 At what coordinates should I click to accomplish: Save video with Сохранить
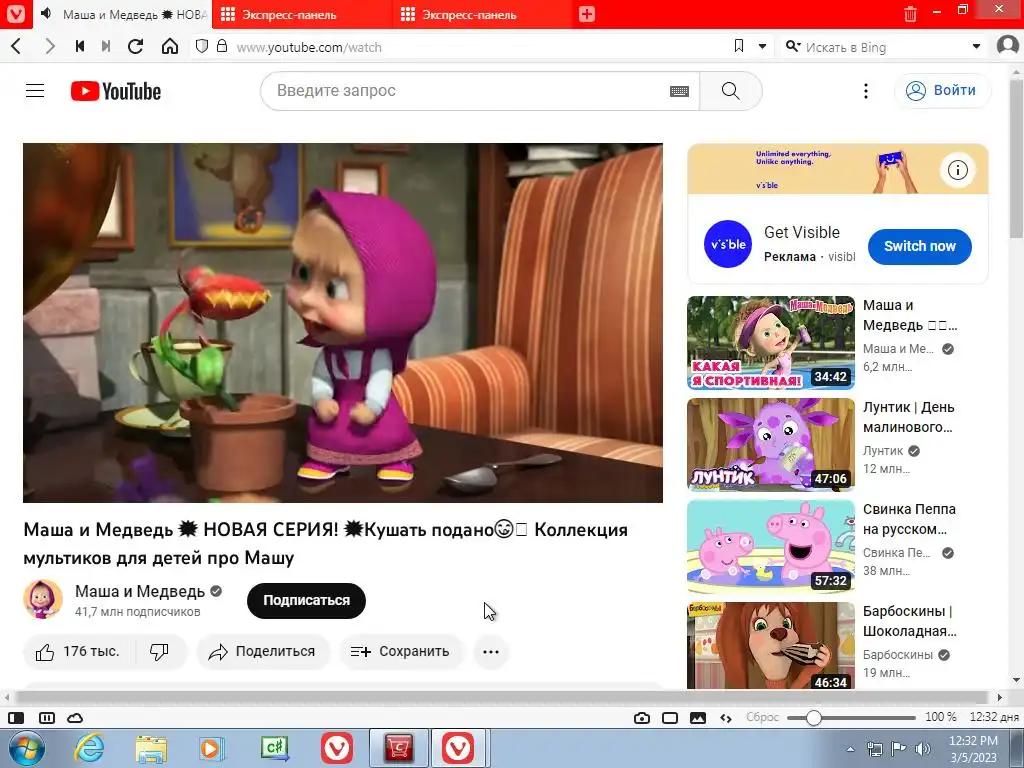point(400,651)
